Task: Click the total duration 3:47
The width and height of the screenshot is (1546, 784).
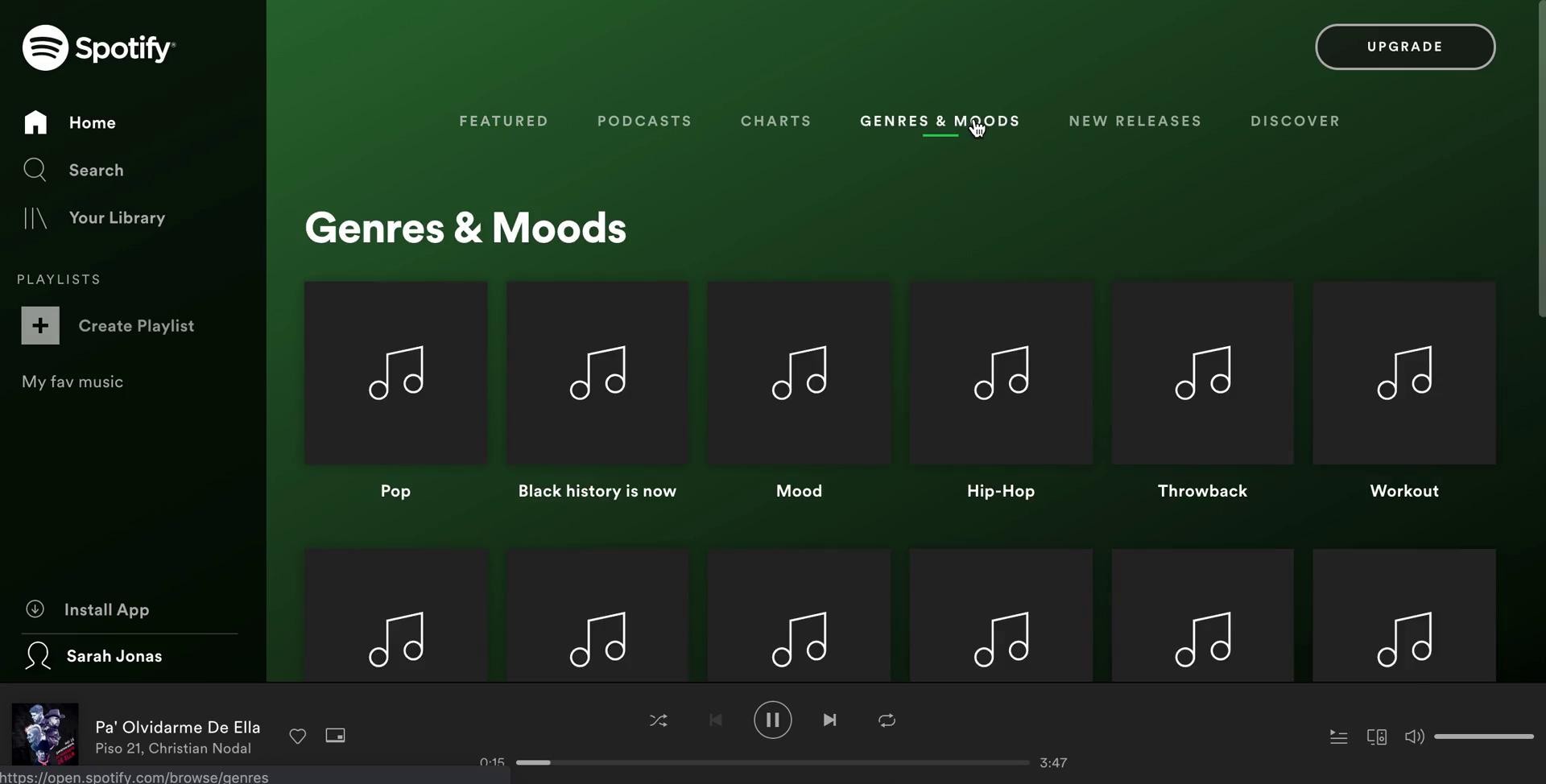Action: click(x=1053, y=762)
